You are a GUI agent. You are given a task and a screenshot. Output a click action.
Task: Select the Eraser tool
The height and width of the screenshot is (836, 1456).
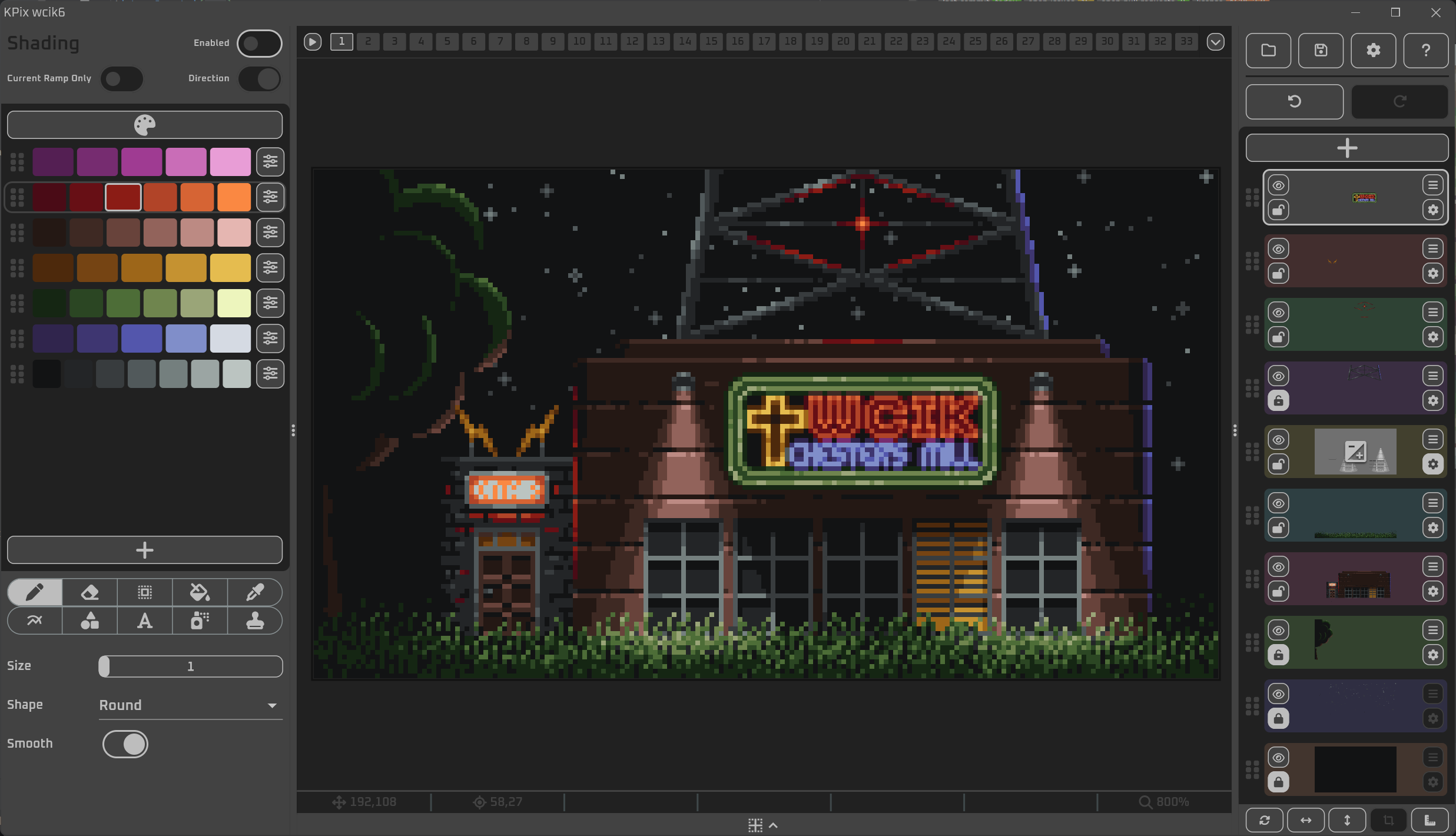[x=89, y=592]
